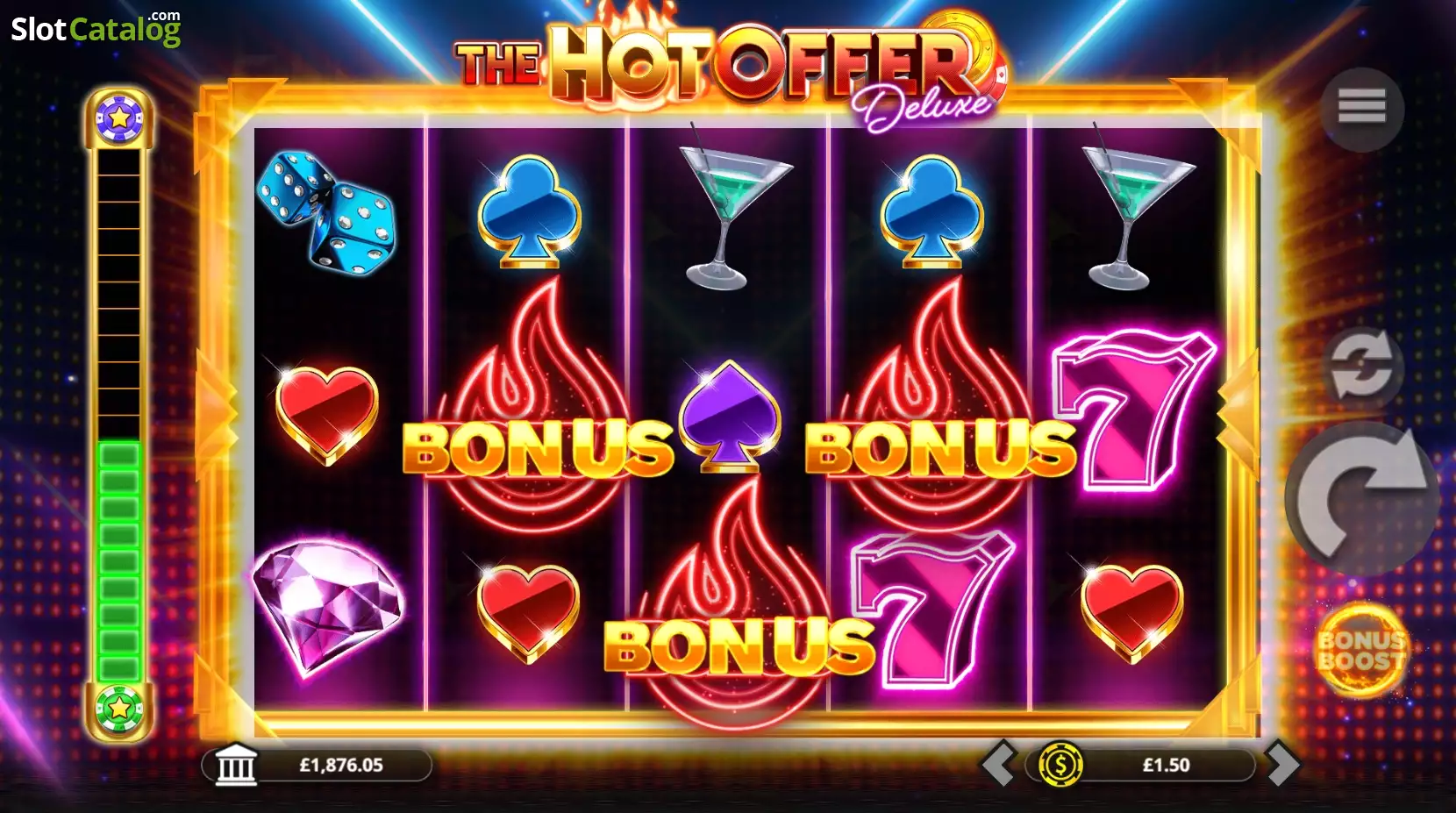The height and width of the screenshot is (813, 1456).
Task: Spin the reels with the large arrow button
Action: (x=1361, y=497)
